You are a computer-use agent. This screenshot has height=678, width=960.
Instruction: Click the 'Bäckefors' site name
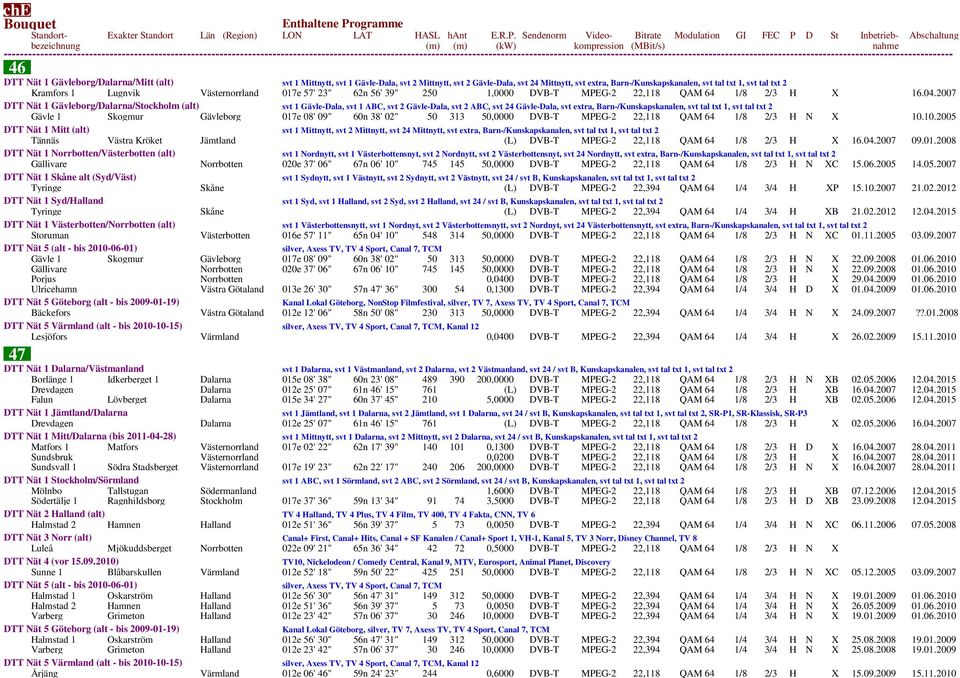tap(49, 313)
